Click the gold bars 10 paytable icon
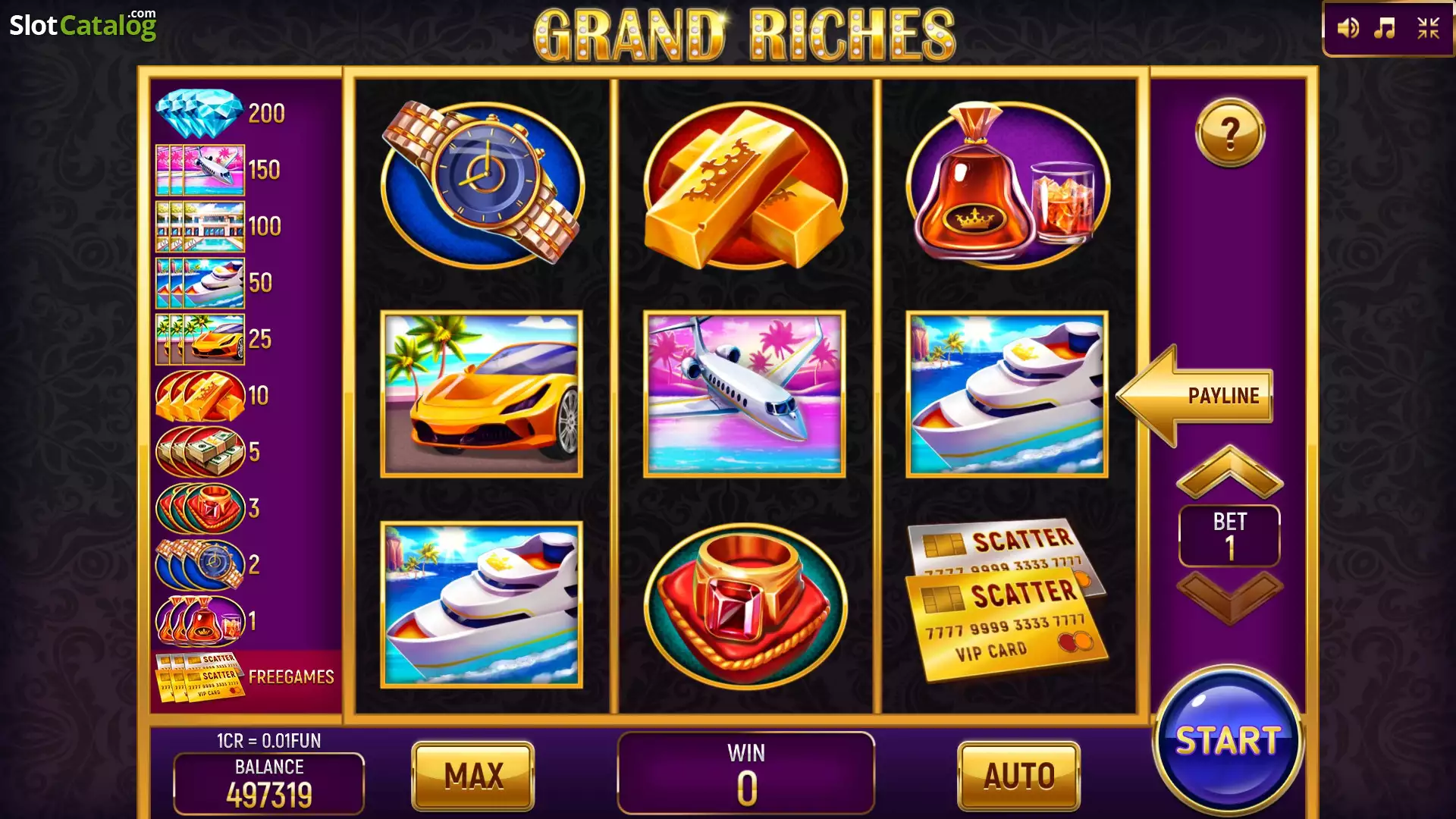1456x819 pixels. point(201,395)
